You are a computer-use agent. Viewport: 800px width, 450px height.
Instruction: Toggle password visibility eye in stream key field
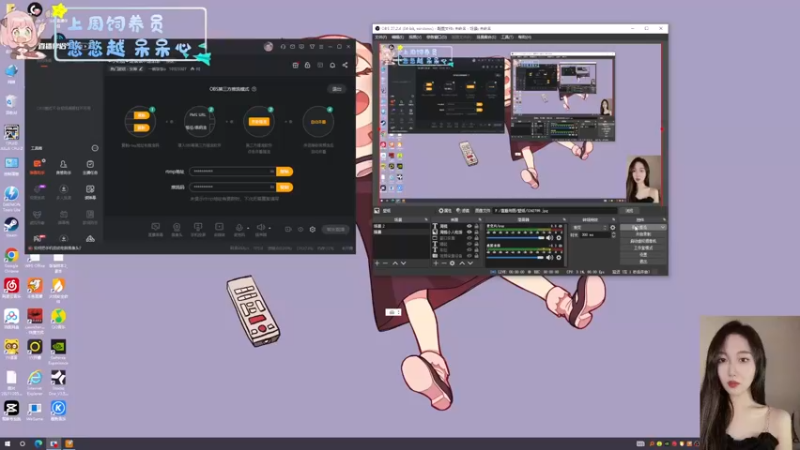(x=272, y=187)
